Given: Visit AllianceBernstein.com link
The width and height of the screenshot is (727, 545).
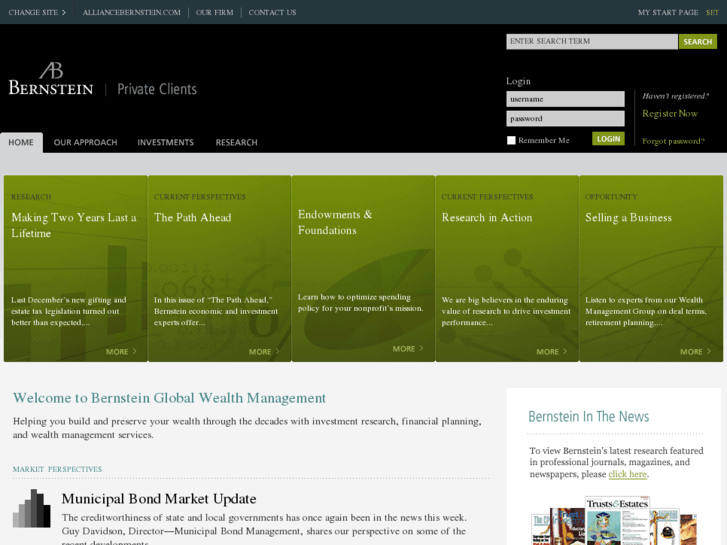Looking at the screenshot, I should tap(132, 13).
